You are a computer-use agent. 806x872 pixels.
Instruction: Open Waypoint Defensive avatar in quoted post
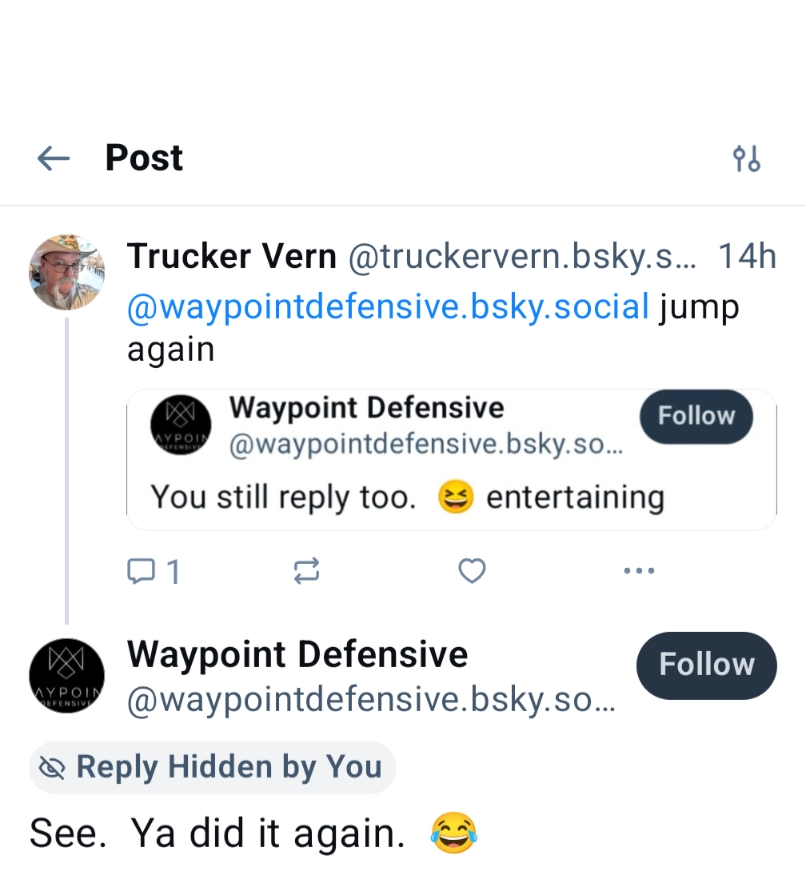[180, 426]
